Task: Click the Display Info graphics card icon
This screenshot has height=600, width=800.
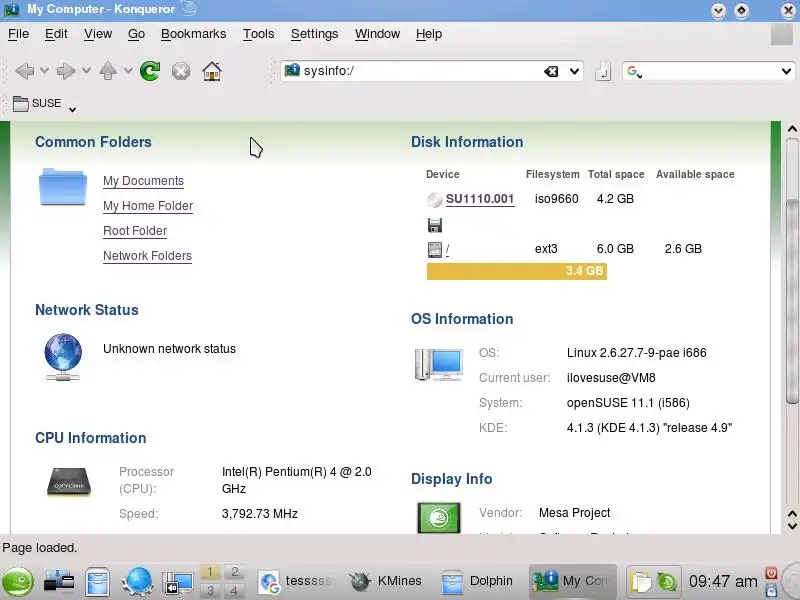Action: (439, 517)
